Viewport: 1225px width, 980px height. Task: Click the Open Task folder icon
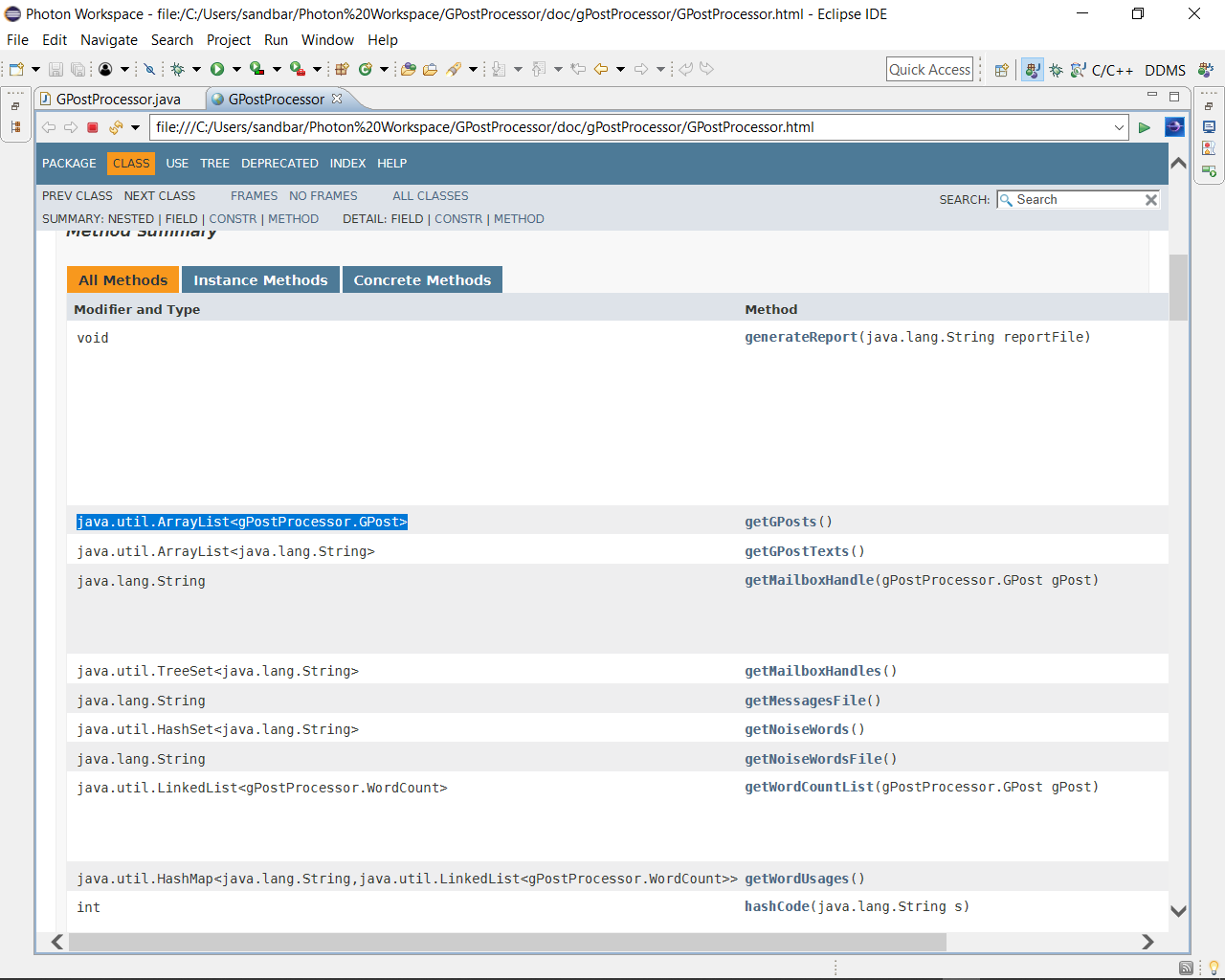(x=431, y=69)
